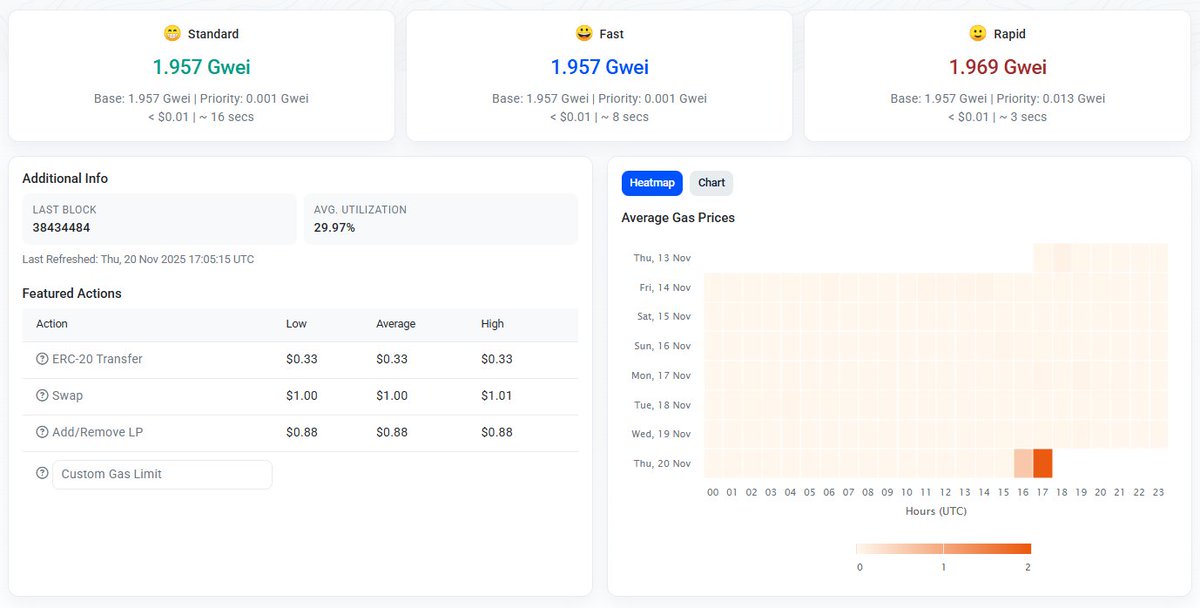Click the Average column header
The image size is (1200, 608).
(x=395, y=324)
